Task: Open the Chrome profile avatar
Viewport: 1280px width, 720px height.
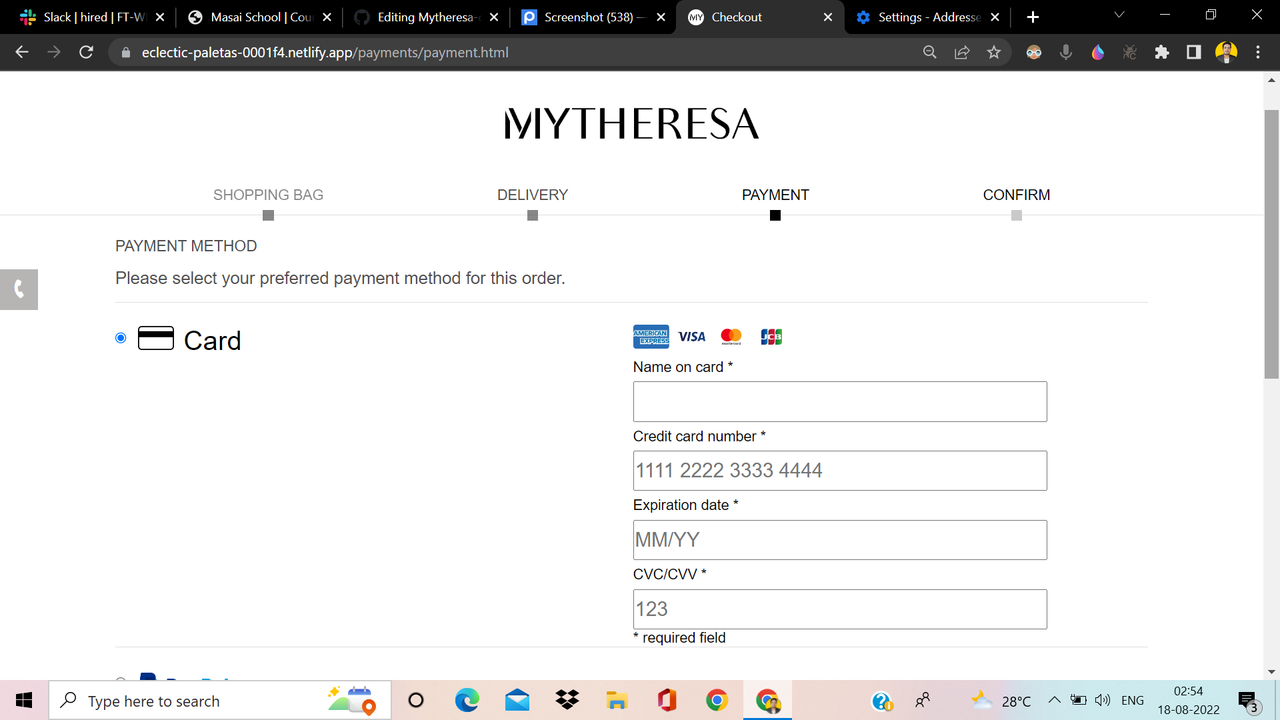Action: [1226, 52]
